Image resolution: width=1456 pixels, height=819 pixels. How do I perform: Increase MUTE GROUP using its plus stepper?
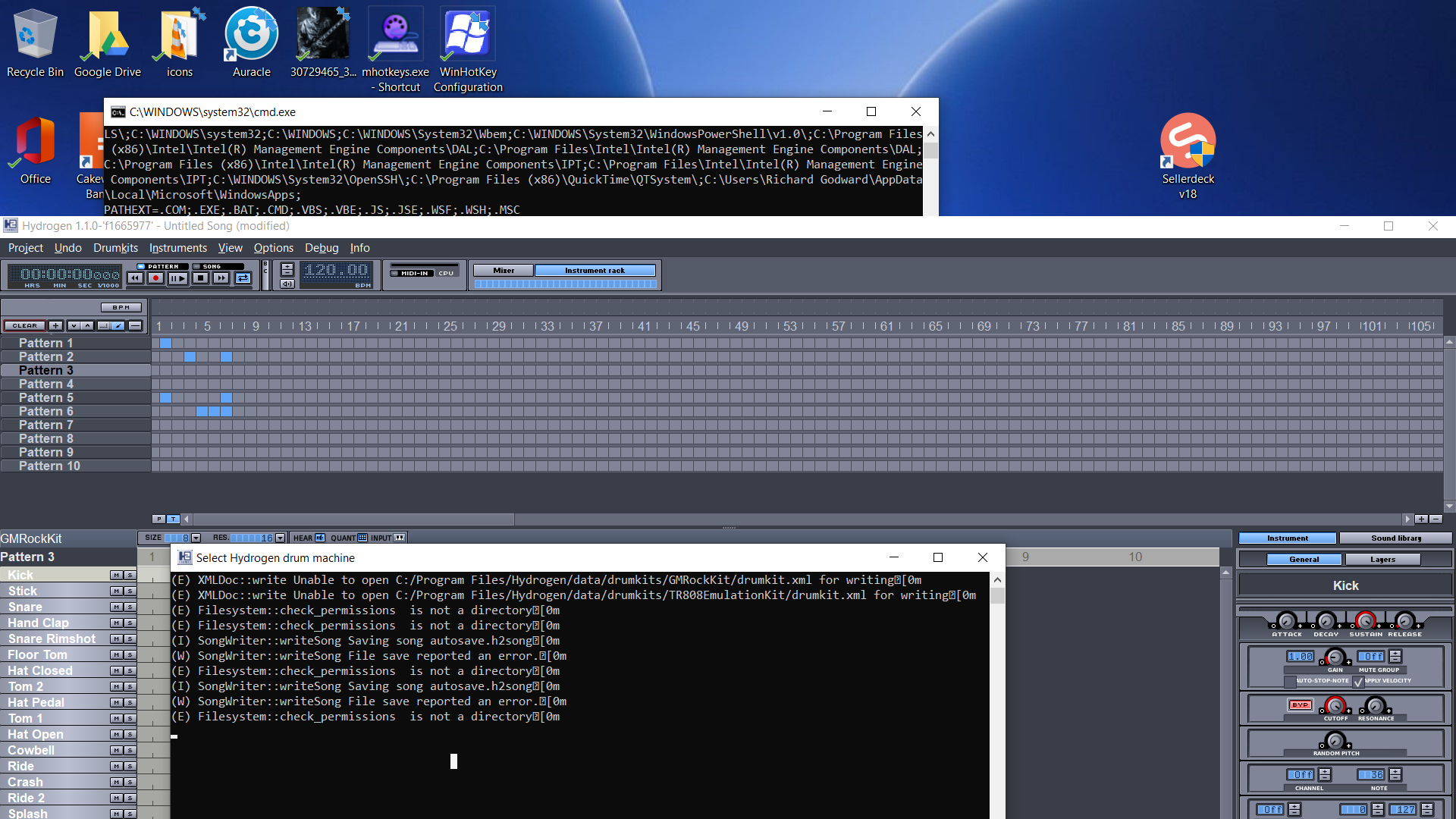(x=1395, y=653)
